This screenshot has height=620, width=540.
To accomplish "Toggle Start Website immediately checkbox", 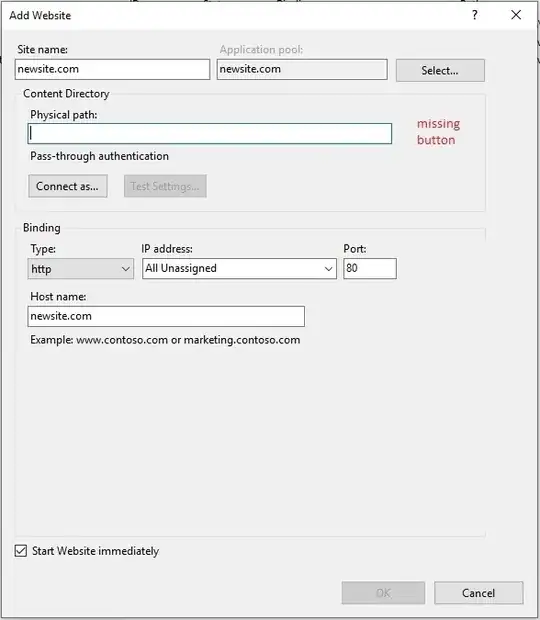I will (21, 551).
